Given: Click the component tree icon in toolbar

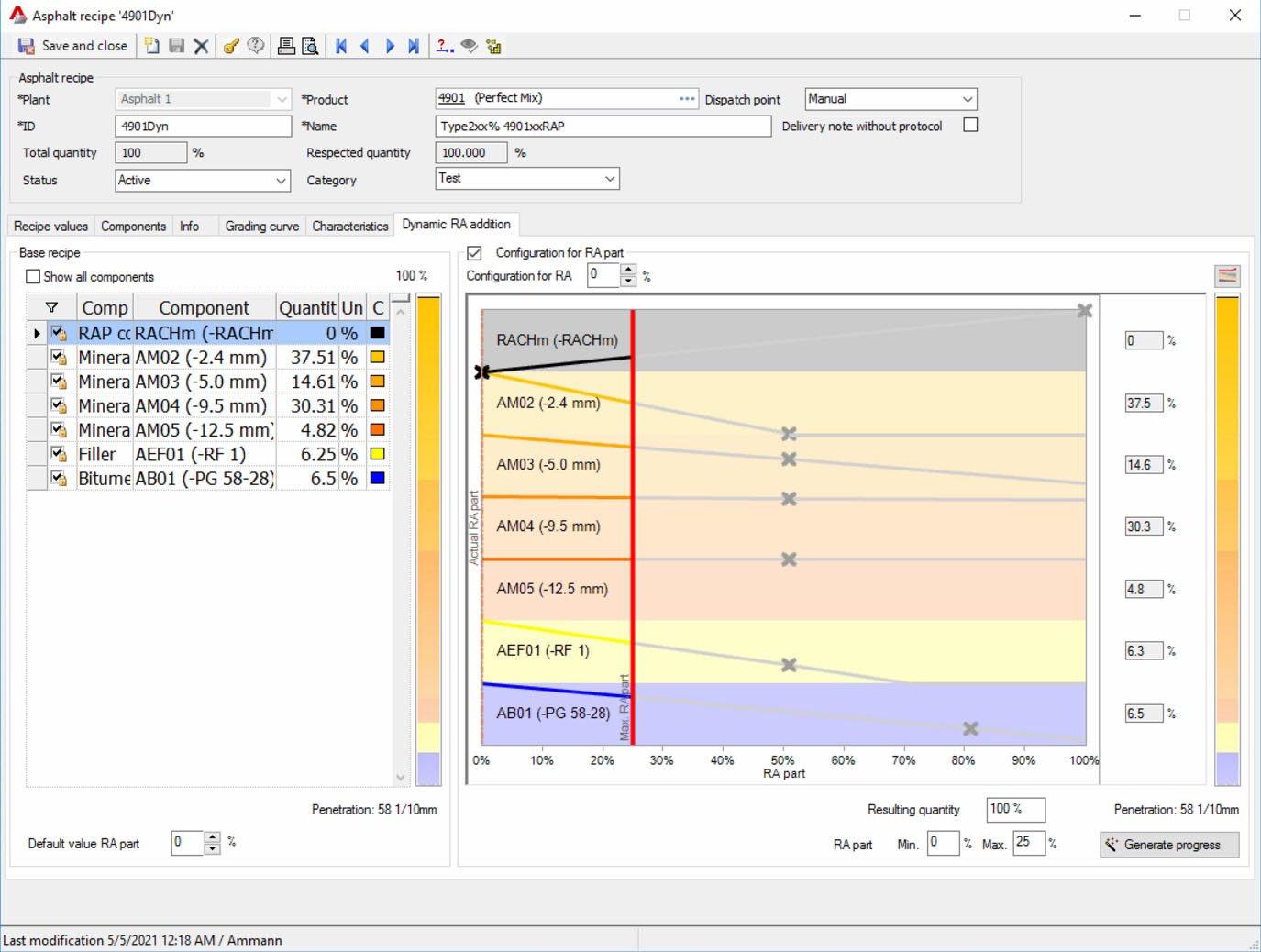Looking at the screenshot, I should (493, 46).
